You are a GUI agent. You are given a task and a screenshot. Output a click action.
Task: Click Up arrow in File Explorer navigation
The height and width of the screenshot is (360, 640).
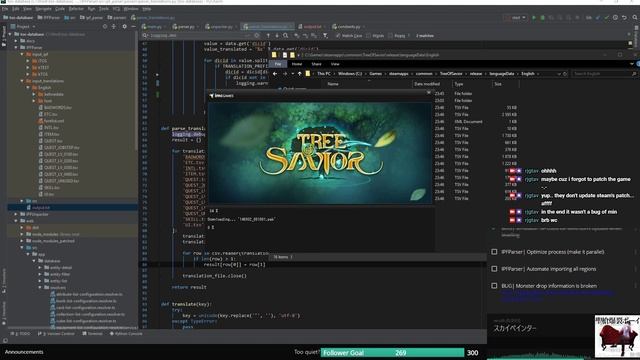pos(299,74)
